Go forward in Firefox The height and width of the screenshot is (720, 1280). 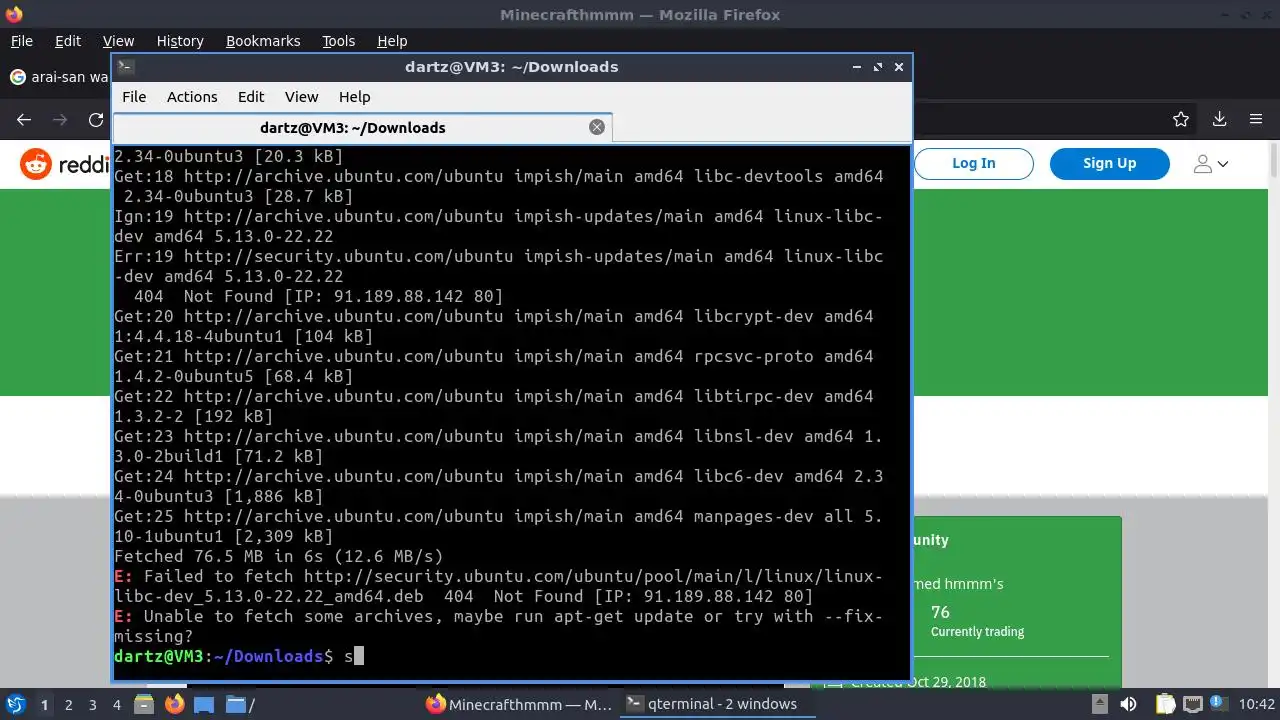[x=60, y=119]
